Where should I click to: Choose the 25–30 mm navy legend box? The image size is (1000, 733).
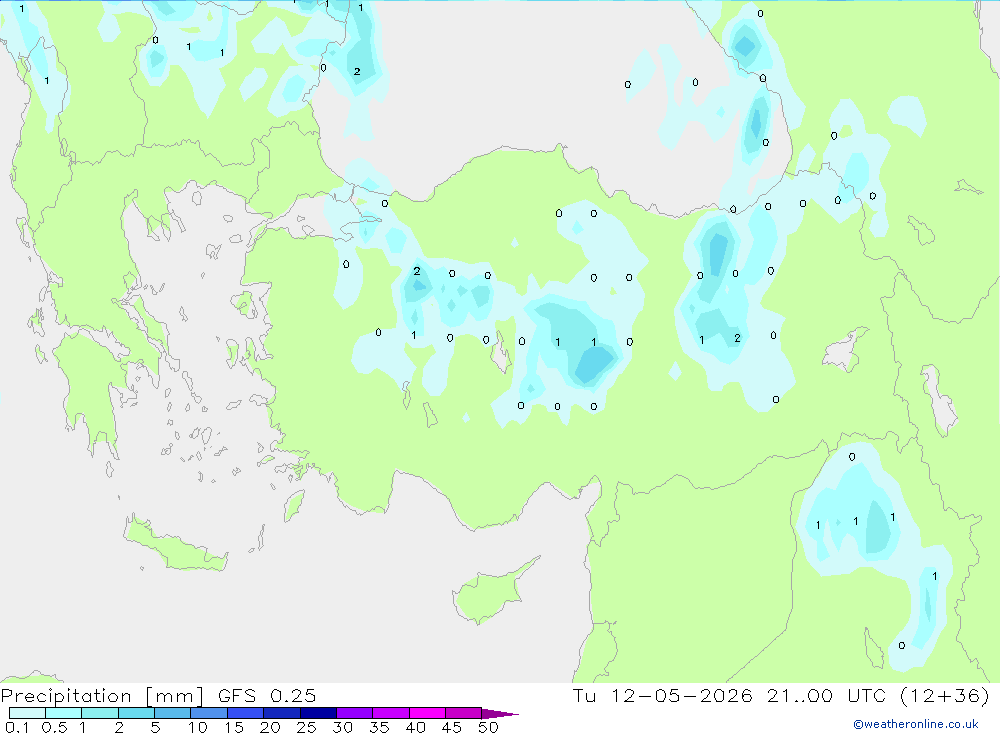(x=318, y=713)
